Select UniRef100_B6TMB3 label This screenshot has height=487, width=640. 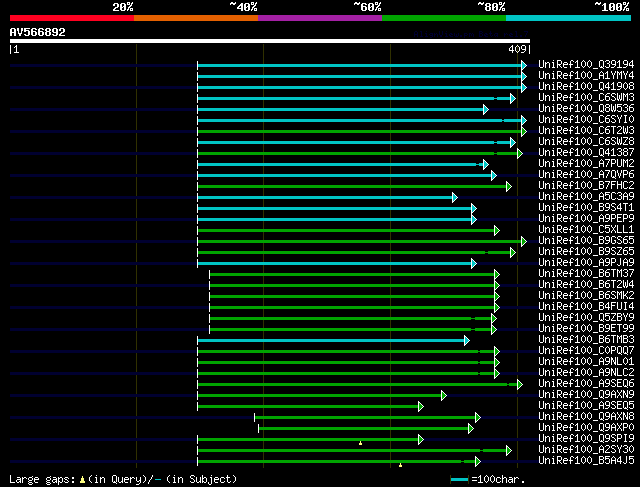pyautogui.click(x=586, y=340)
